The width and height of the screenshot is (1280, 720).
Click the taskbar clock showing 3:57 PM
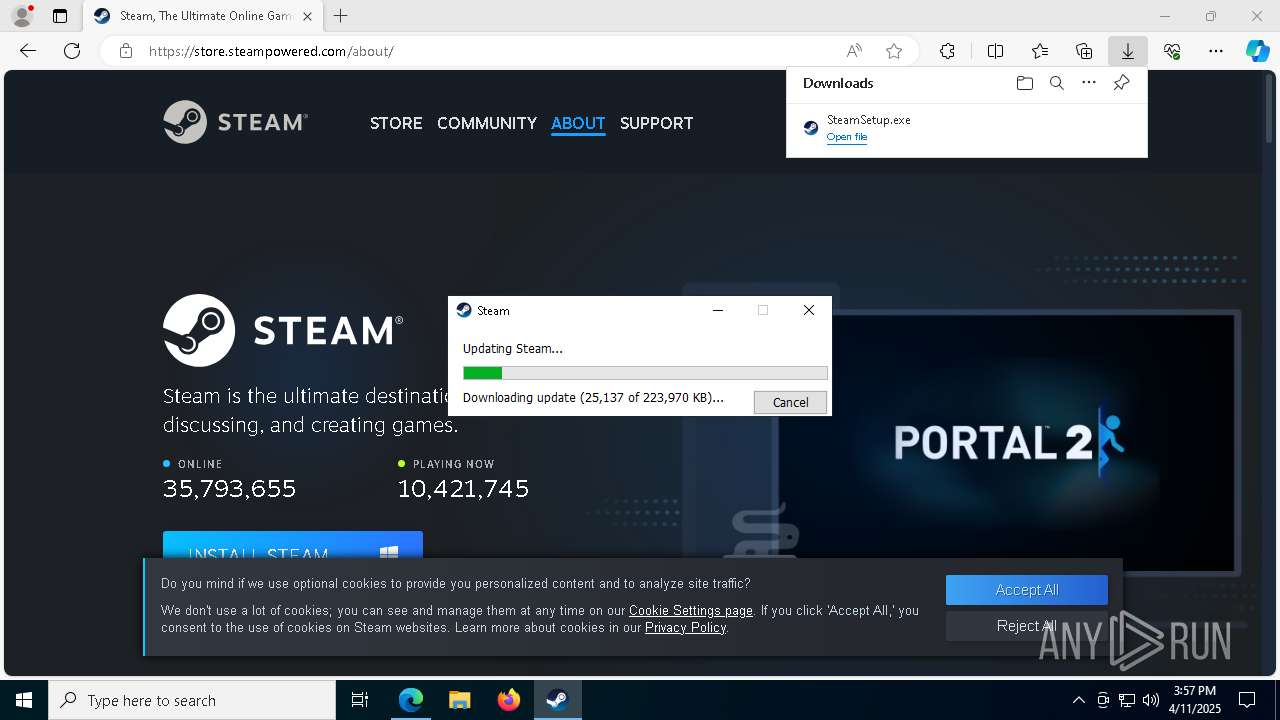click(1195, 700)
